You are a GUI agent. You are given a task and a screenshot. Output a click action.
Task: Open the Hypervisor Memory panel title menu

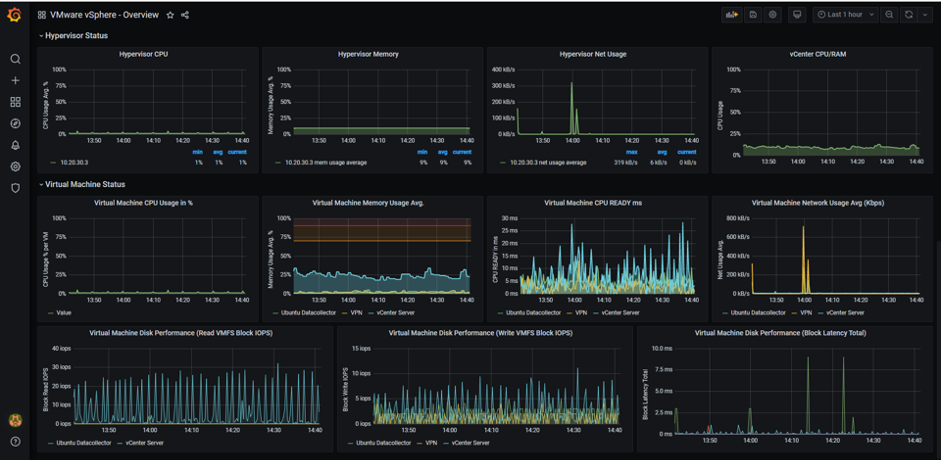(x=368, y=54)
